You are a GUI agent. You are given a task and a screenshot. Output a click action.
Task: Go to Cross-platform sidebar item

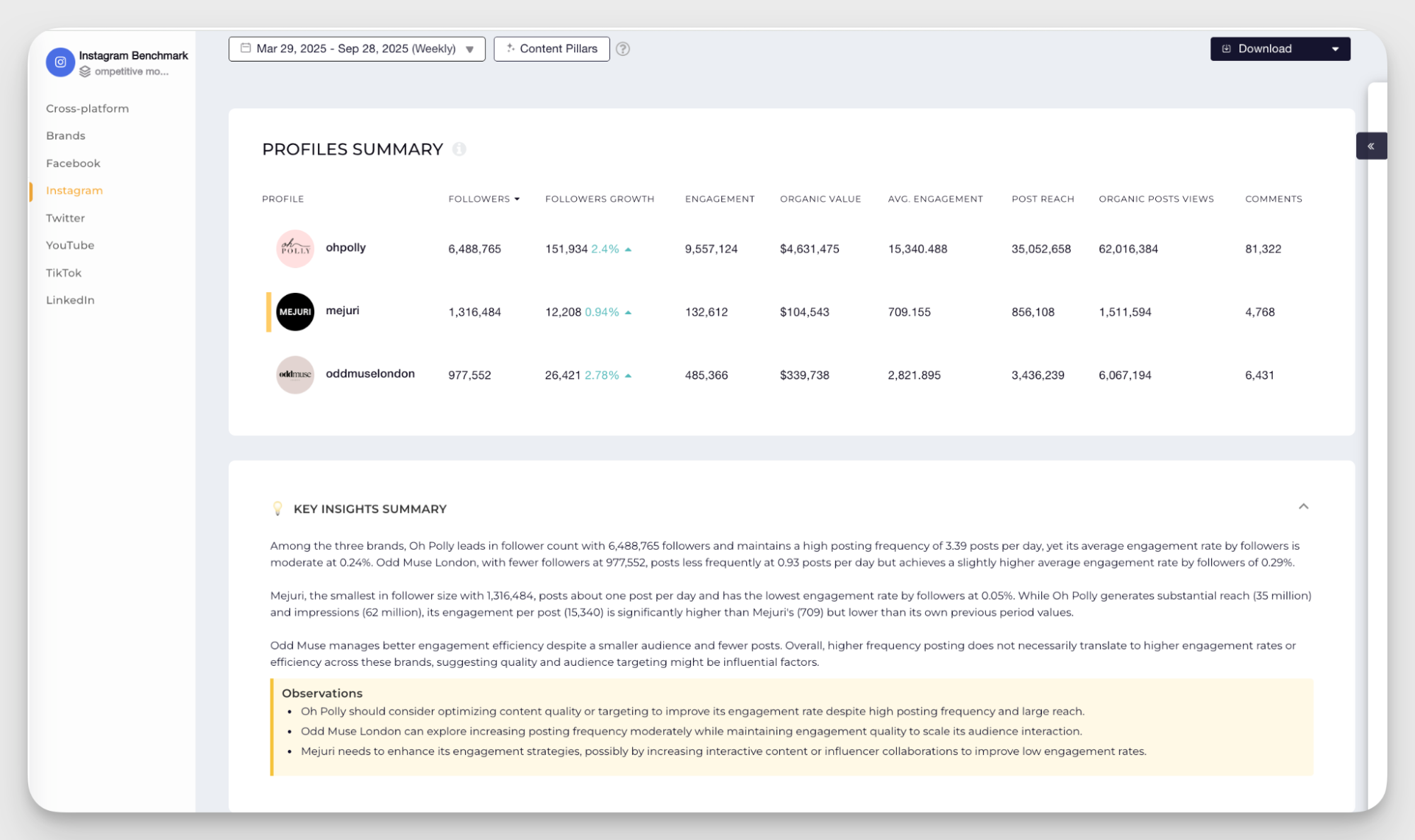coord(87,108)
